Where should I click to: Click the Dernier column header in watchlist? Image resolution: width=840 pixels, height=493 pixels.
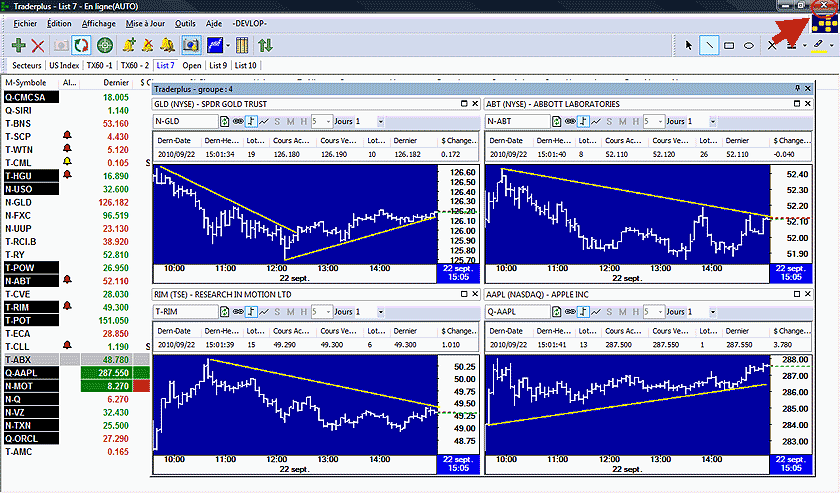pos(116,83)
